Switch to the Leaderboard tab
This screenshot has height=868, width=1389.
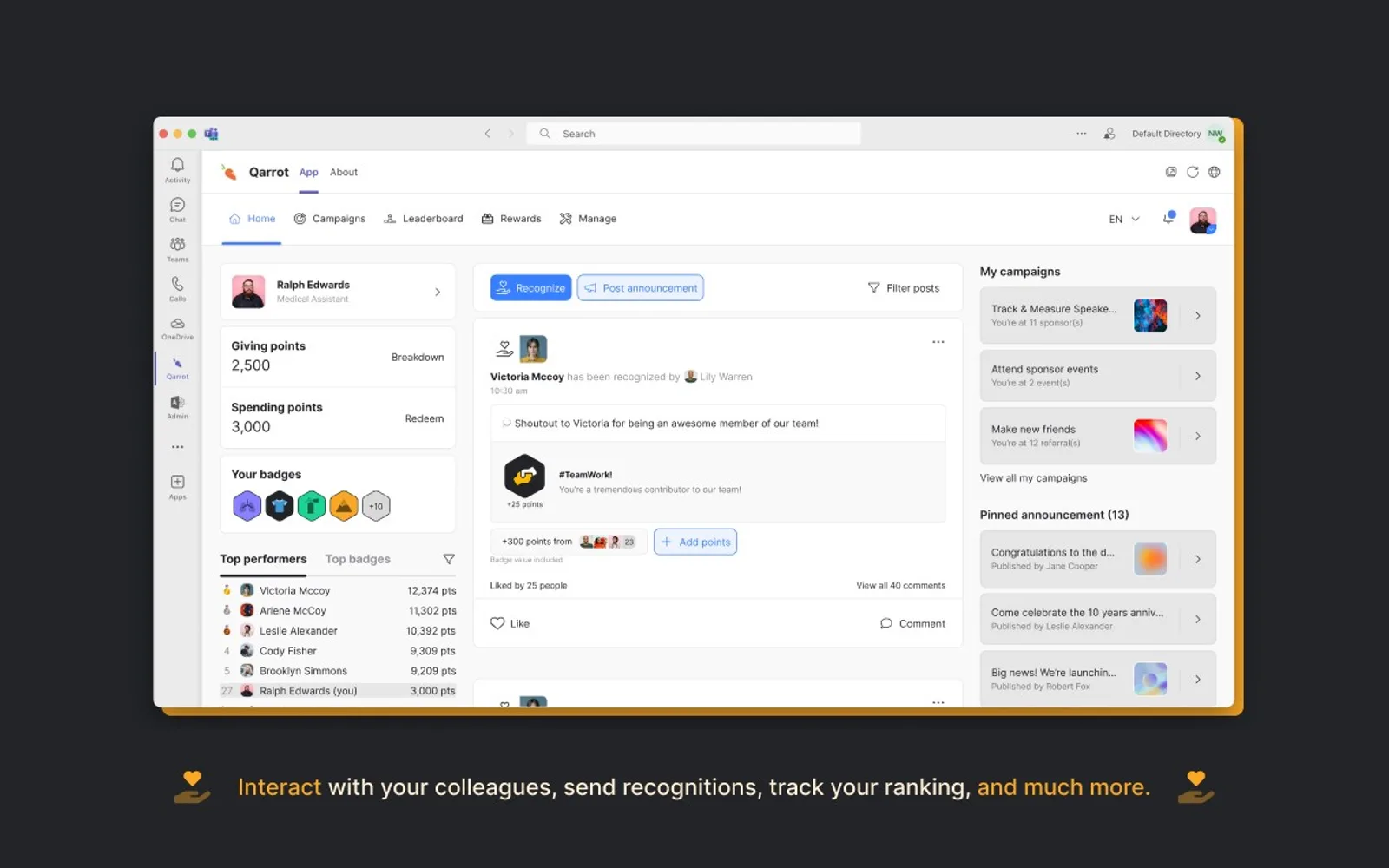[x=424, y=219]
